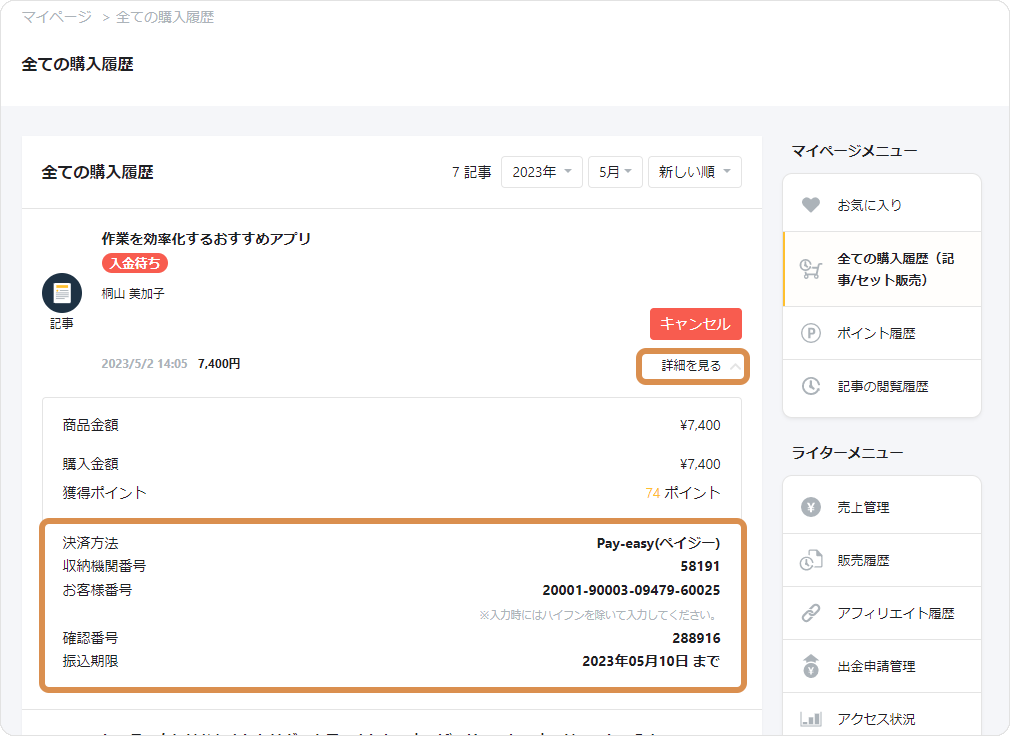Click 74 ポイント earned points value
This screenshot has height=736, width=1010.
click(683, 493)
